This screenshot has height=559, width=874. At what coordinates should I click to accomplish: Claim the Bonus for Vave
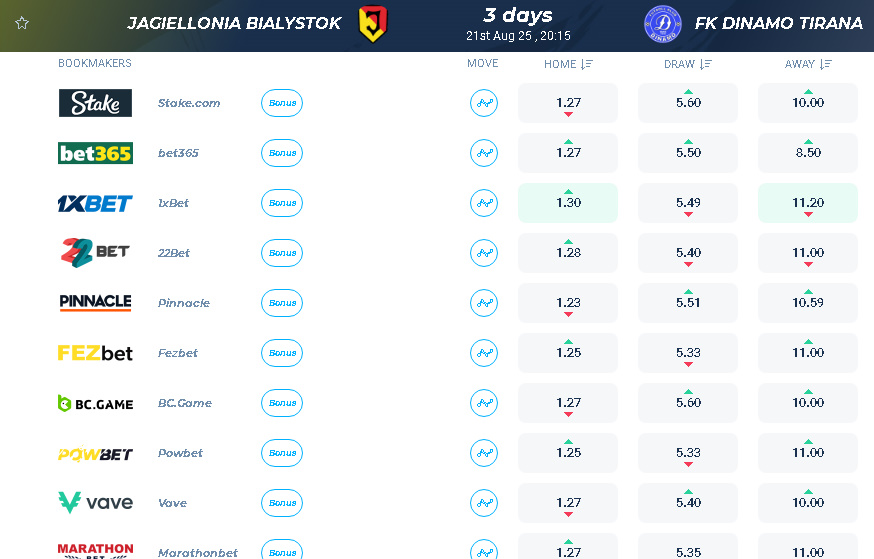[x=282, y=503]
